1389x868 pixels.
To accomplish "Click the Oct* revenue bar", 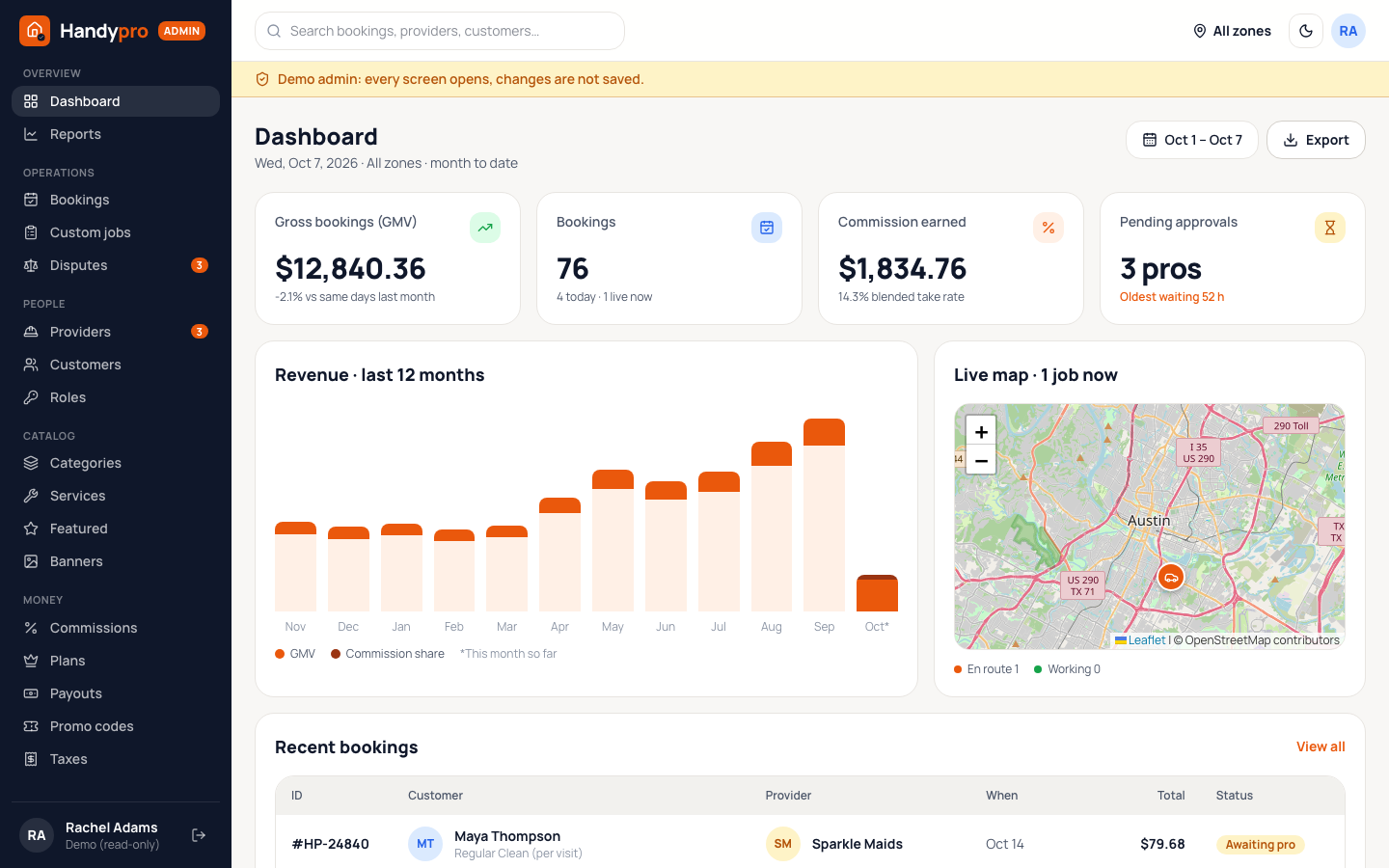I will click(877, 593).
